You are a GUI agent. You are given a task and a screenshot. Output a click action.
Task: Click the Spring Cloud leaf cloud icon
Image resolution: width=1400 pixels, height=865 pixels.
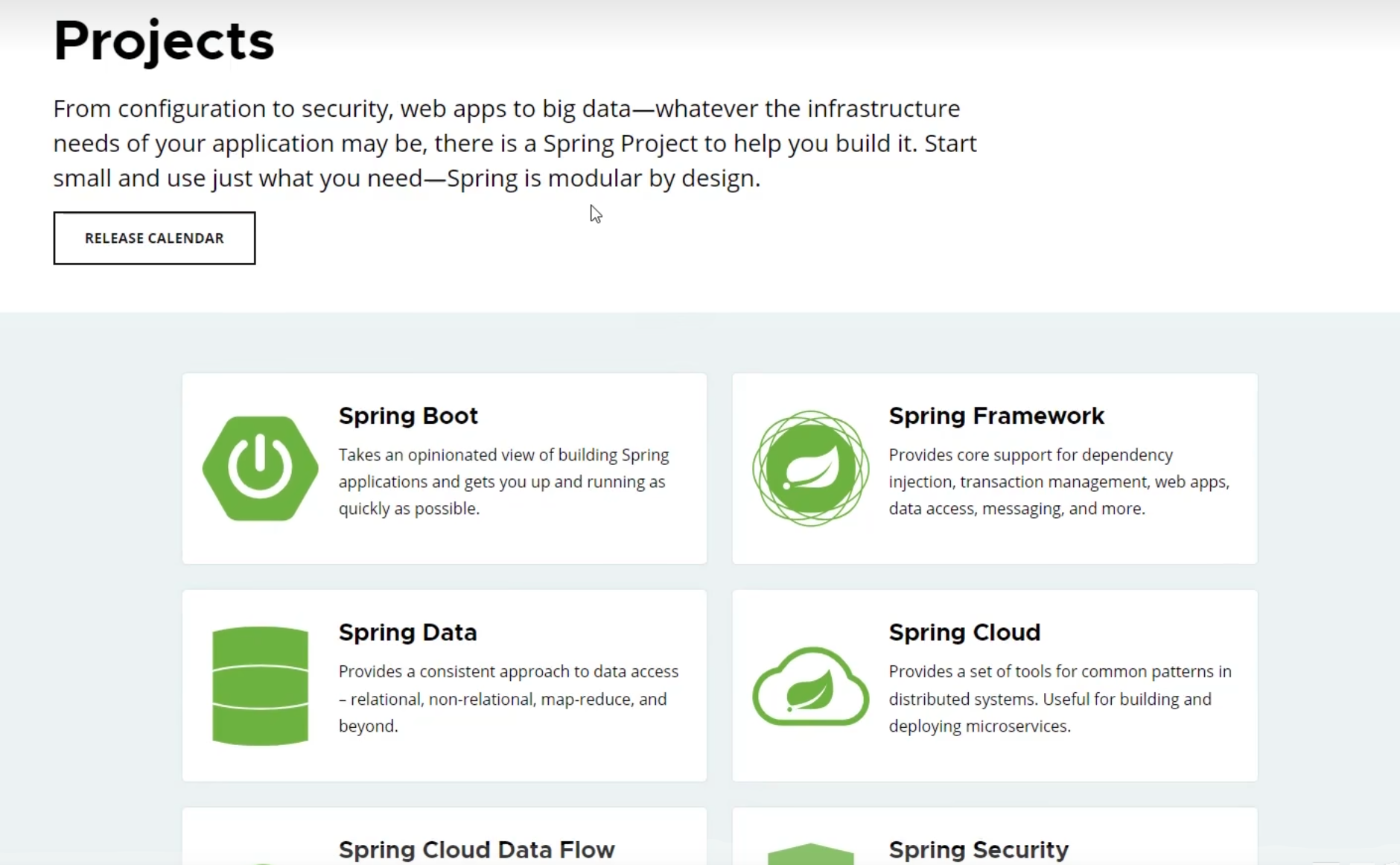[x=810, y=685]
